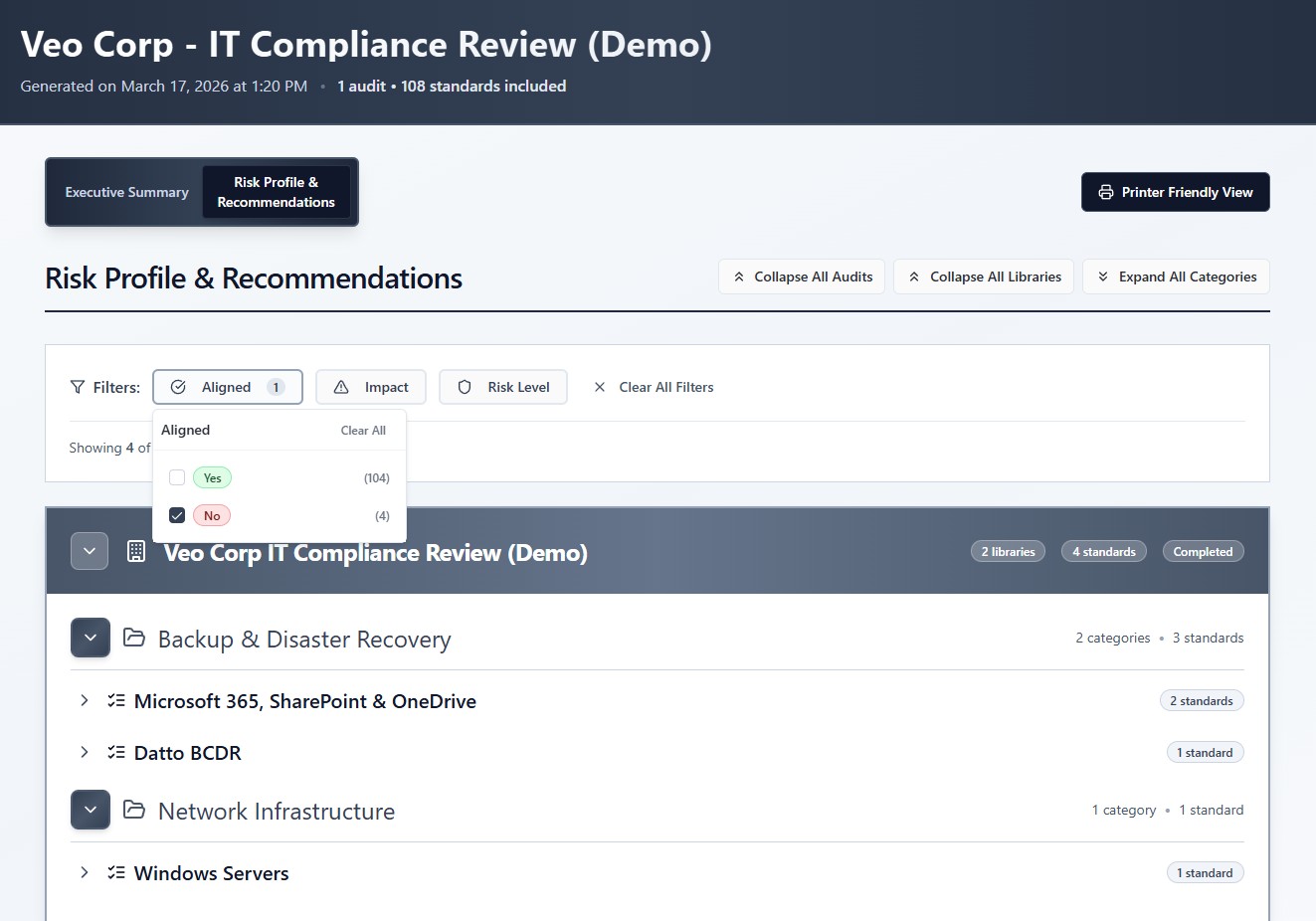This screenshot has width=1316, height=921.
Task: Collapse the Network Infrastructure library
Action: pyautogui.click(x=91, y=810)
